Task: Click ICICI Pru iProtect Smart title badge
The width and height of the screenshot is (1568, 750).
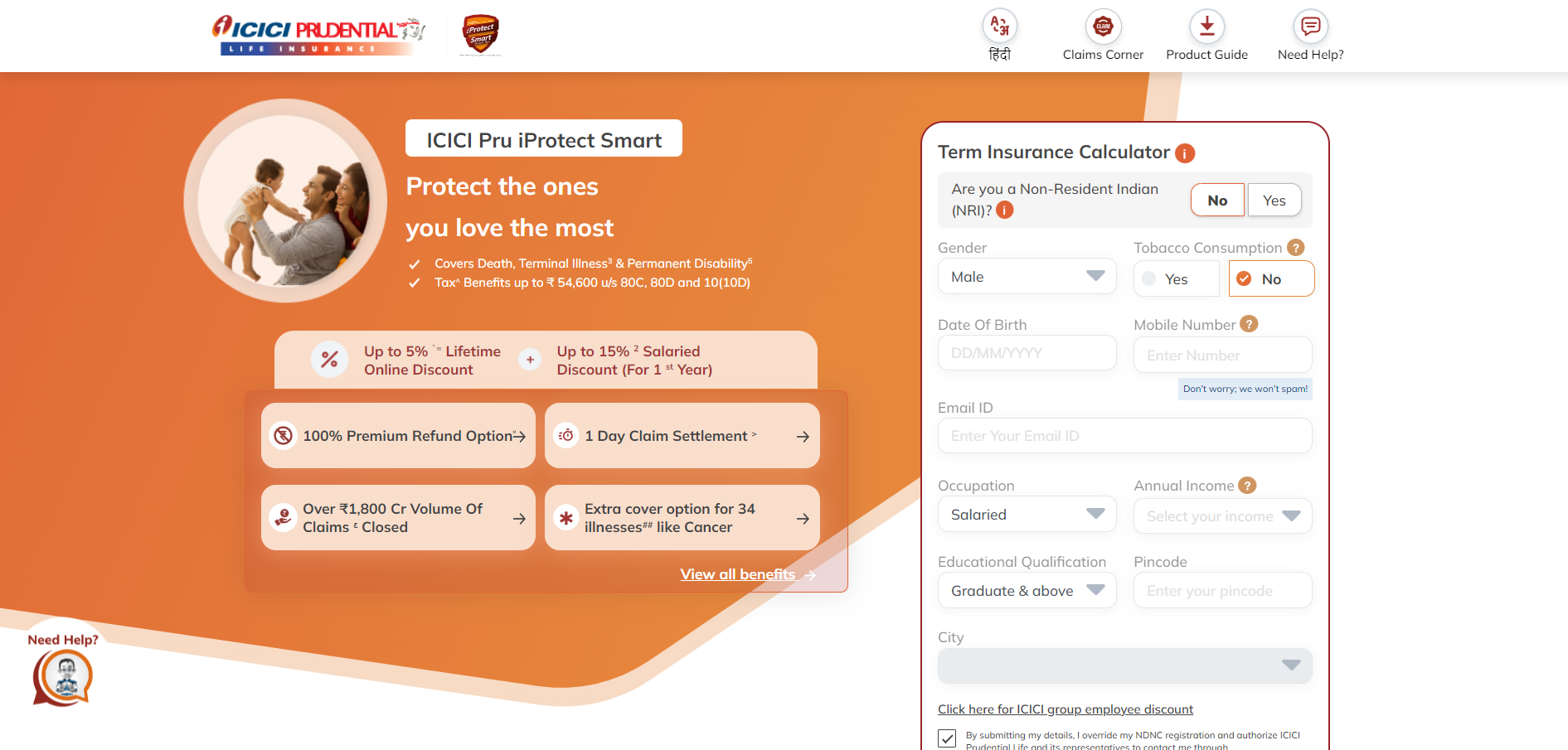Action: [544, 139]
